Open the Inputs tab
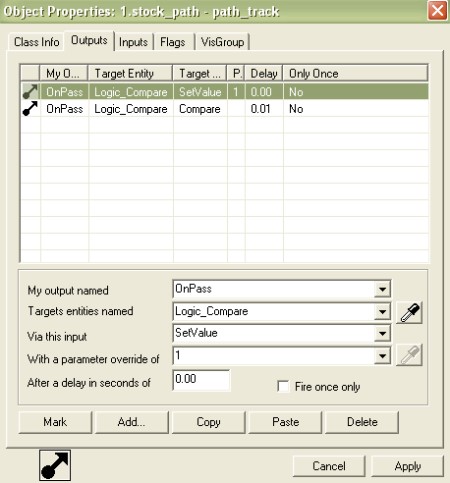 tap(133, 42)
